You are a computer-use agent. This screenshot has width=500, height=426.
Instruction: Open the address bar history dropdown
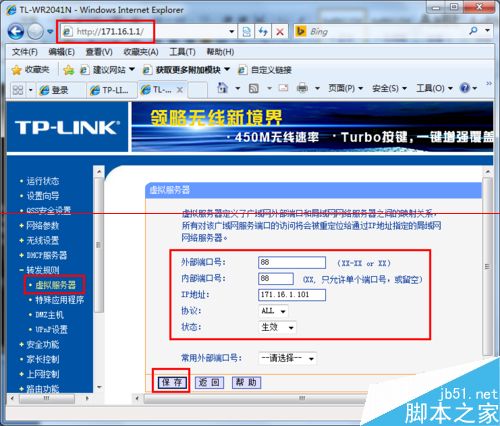tap(231, 32)
